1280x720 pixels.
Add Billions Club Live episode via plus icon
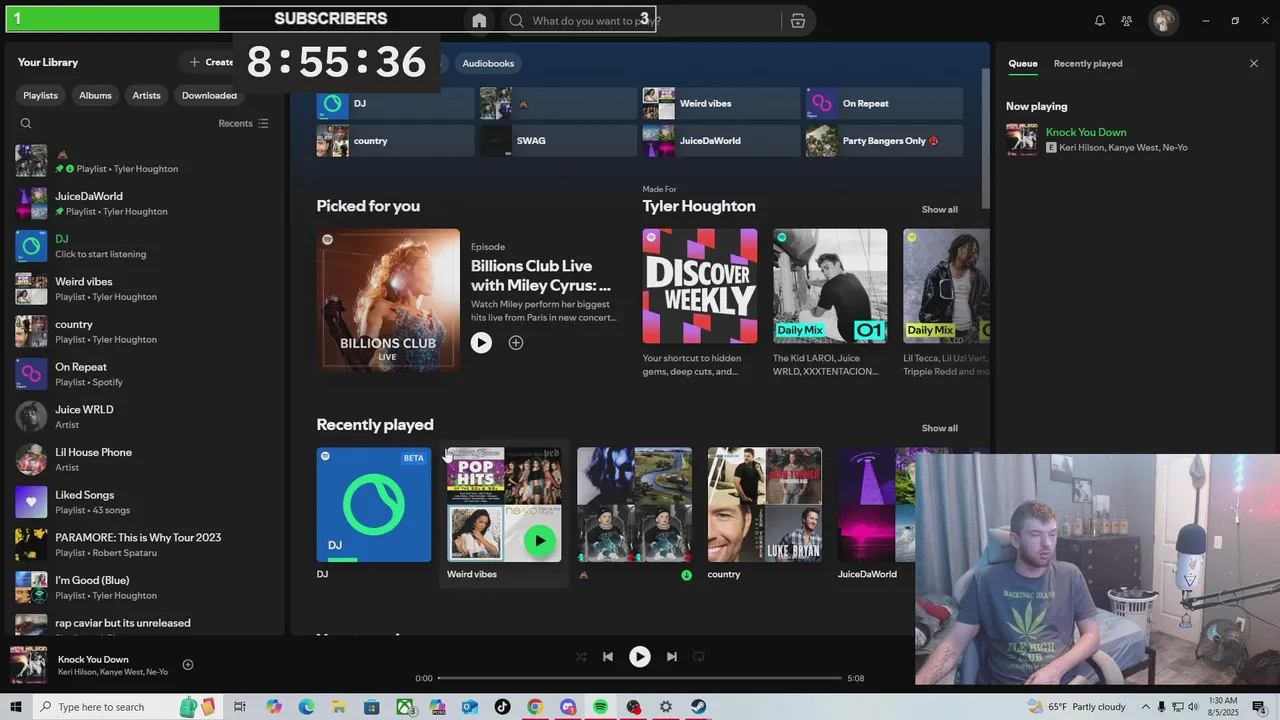(516, 342)
